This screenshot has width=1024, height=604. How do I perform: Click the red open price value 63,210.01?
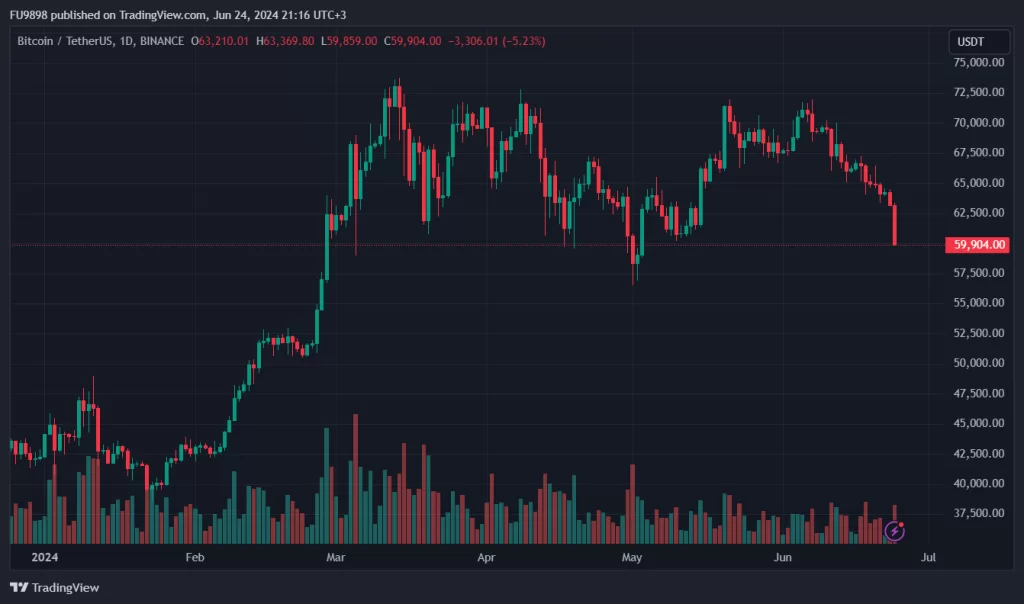[223, 41]
